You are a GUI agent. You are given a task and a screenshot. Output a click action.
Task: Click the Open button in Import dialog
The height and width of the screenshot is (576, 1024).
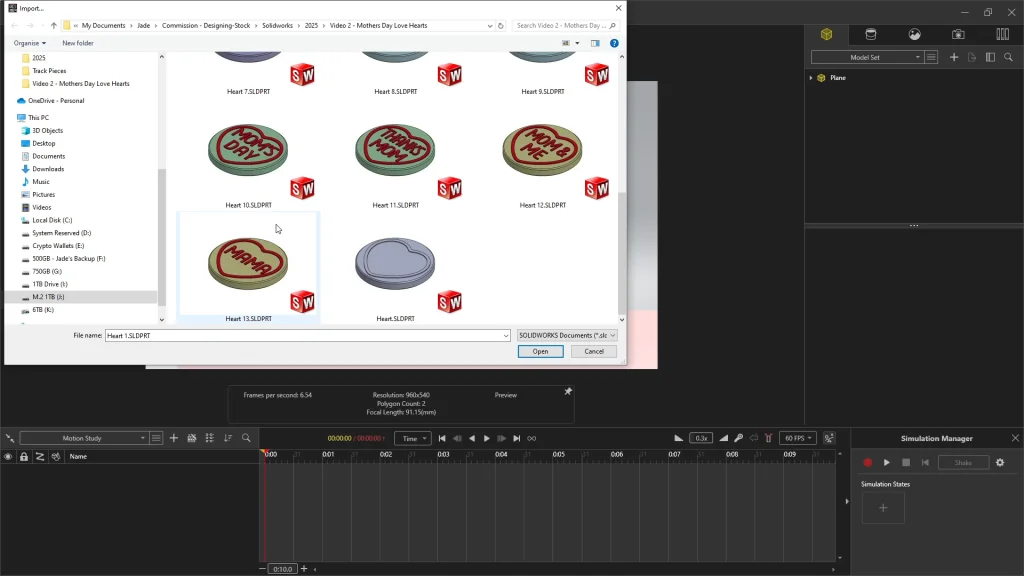pos(540,351)
